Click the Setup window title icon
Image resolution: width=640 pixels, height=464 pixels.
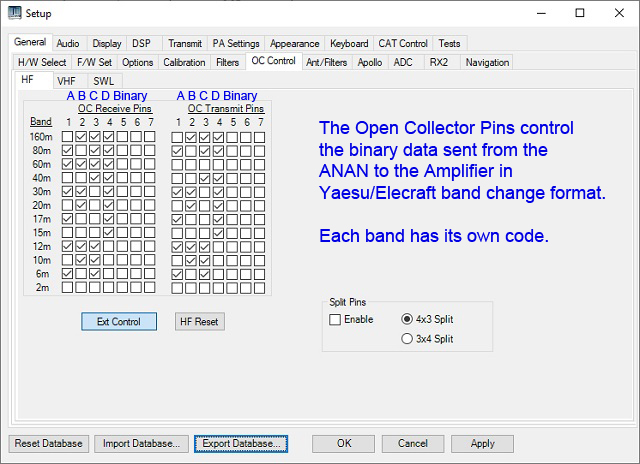pos(15,13)
